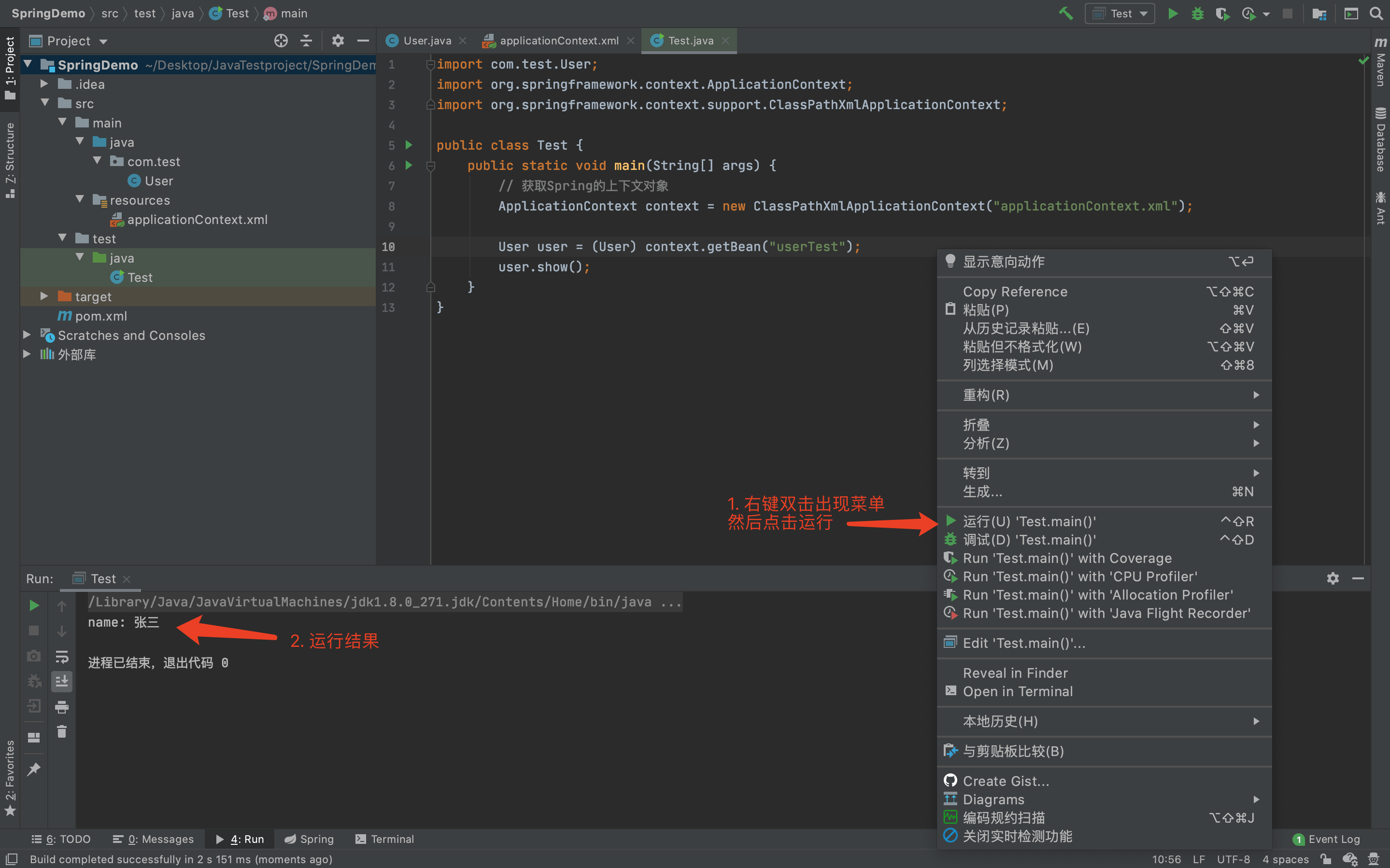1390x868 pixels.
Task: Click the Debug bug icon in top toolbar
Action: point(1197,13)
